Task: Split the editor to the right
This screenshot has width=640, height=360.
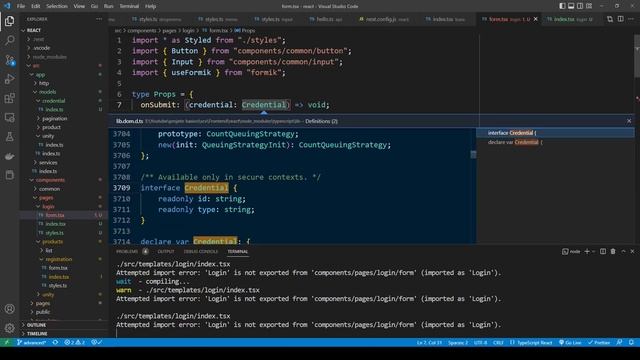Action: pyautogui.click(x=620, y=19)
